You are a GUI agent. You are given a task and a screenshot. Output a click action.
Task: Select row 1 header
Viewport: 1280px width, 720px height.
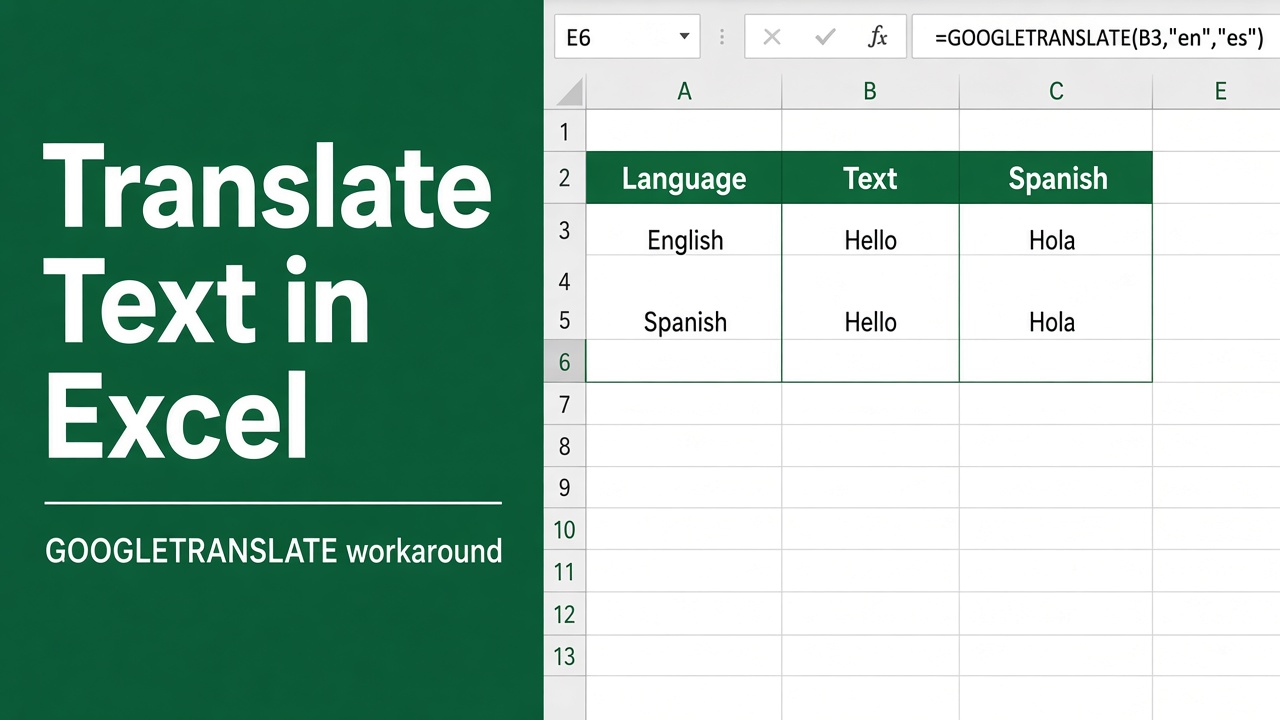pos(565,131)
